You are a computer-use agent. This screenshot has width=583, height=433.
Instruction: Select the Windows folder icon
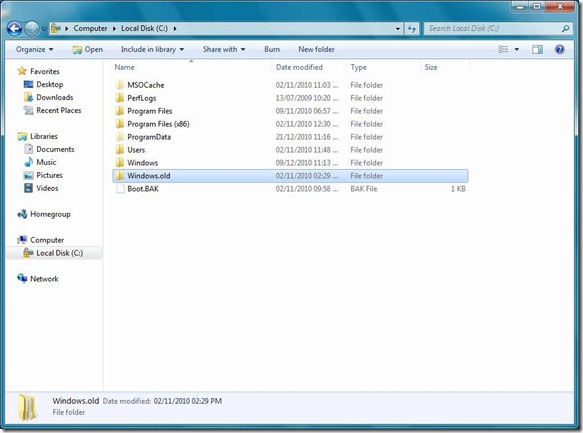(120, 163)
